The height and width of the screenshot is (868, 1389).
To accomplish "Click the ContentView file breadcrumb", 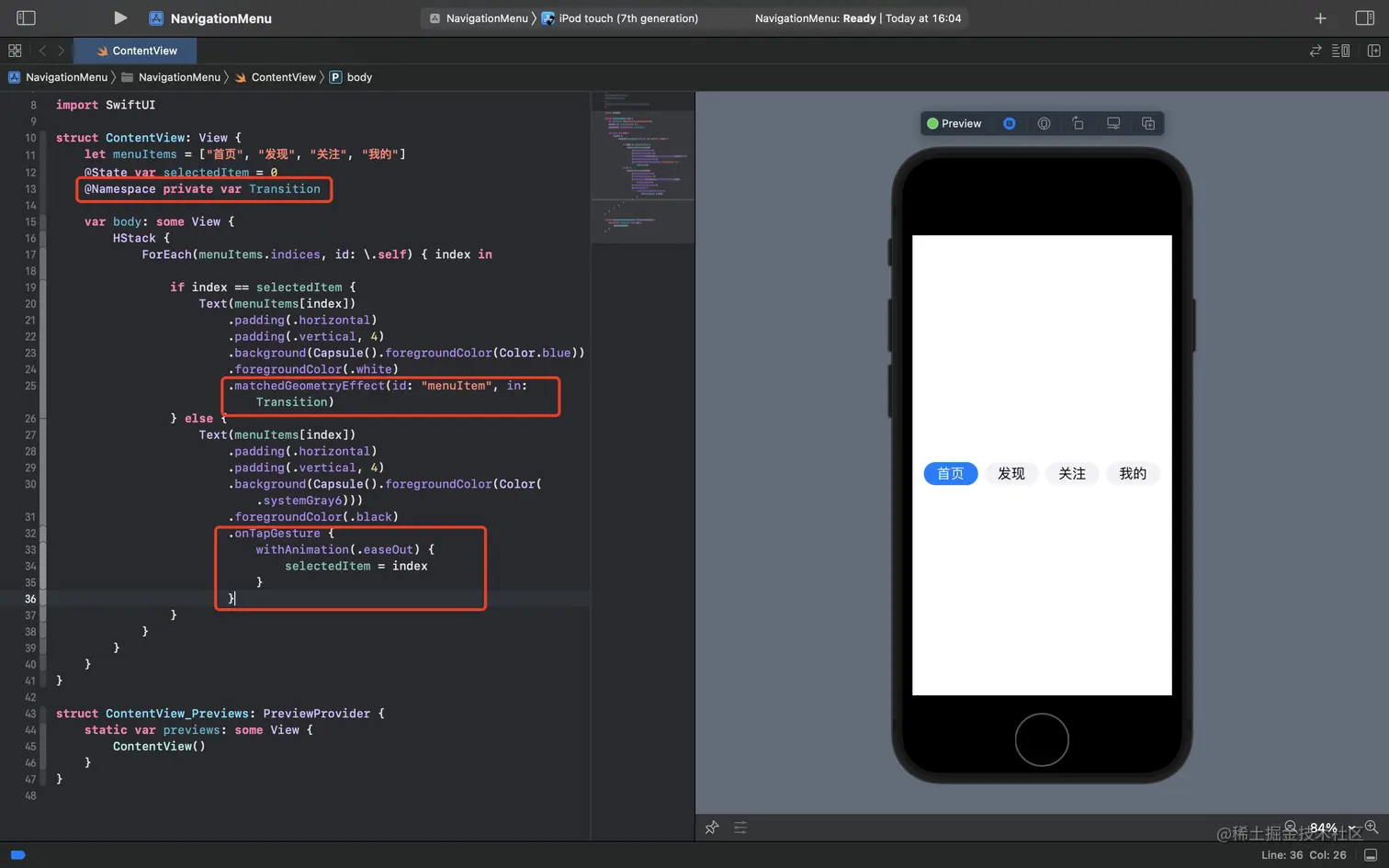I will point(276,77).
